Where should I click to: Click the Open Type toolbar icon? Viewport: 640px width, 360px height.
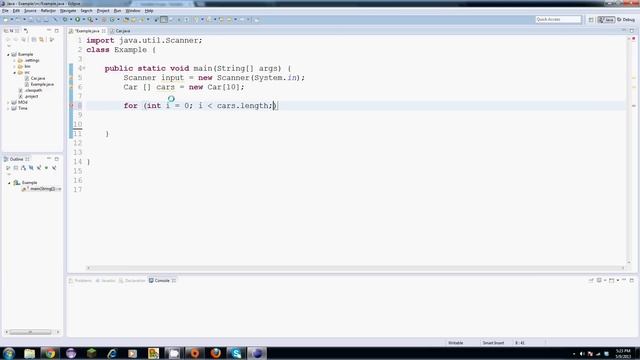coord(126,19)
